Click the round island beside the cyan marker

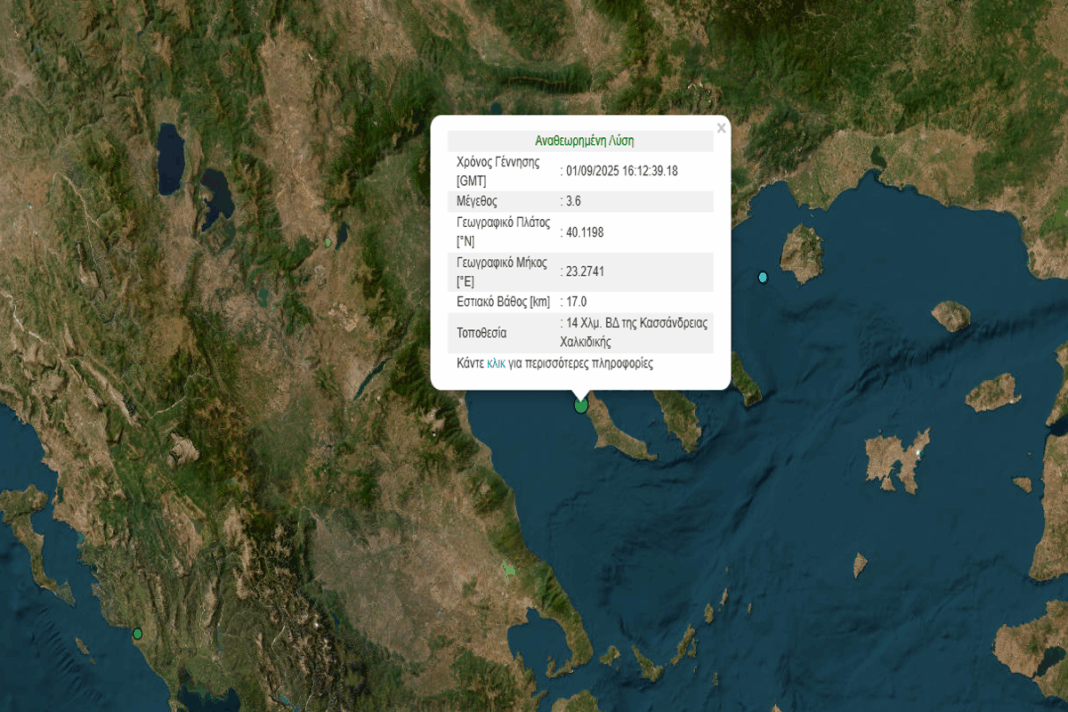801,253
